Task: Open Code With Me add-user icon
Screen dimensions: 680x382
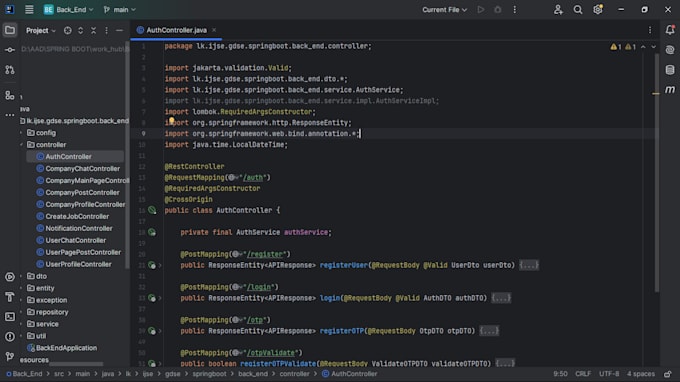Action: coord(558,10)
